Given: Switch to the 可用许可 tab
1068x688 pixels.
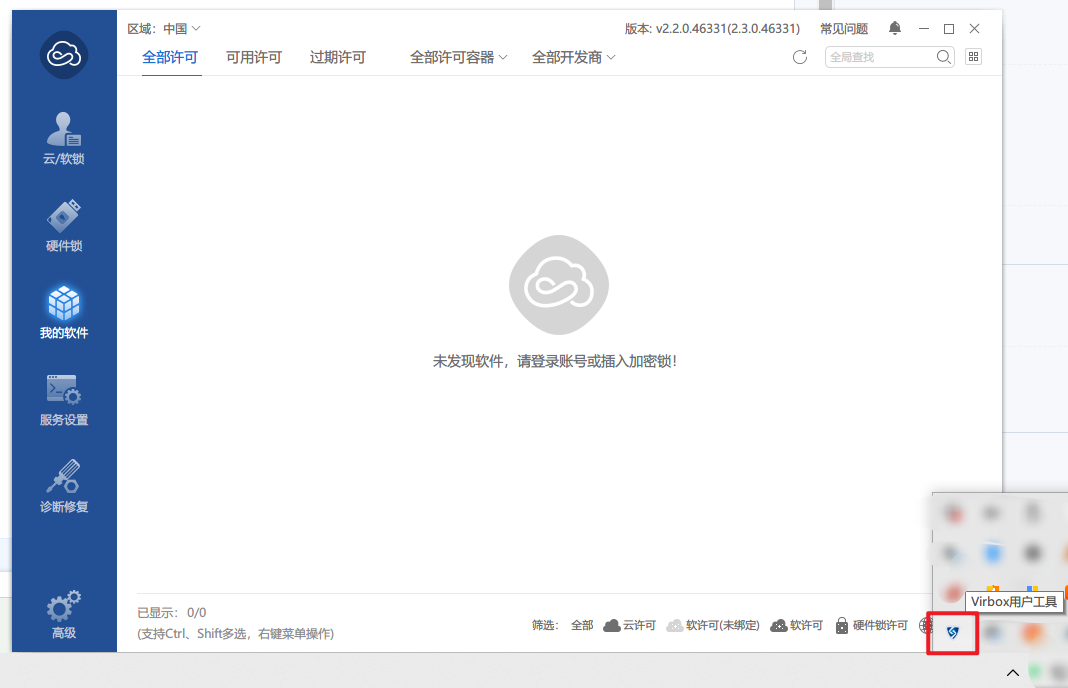Looking at the screenshot, I should [254, 57].
